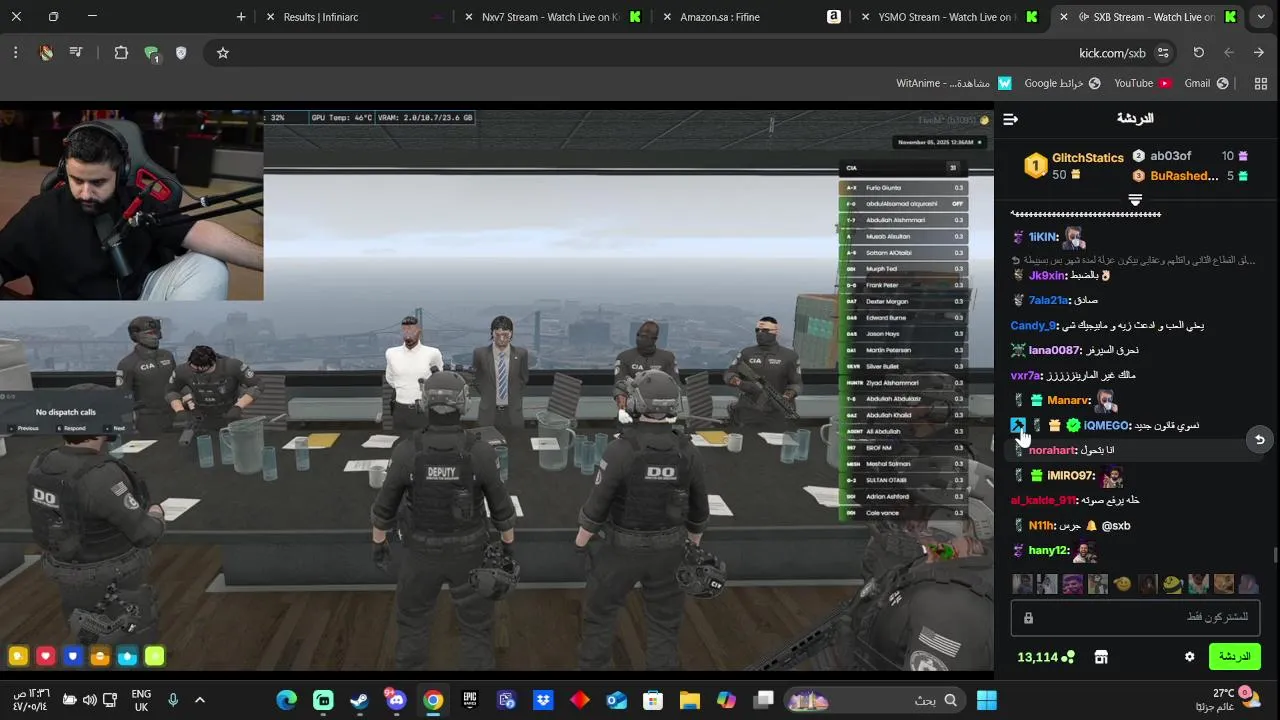This screenshot has height=720, width=1280.
Task: Open Steam from the taskbar
Action: (x=359, y=700)
